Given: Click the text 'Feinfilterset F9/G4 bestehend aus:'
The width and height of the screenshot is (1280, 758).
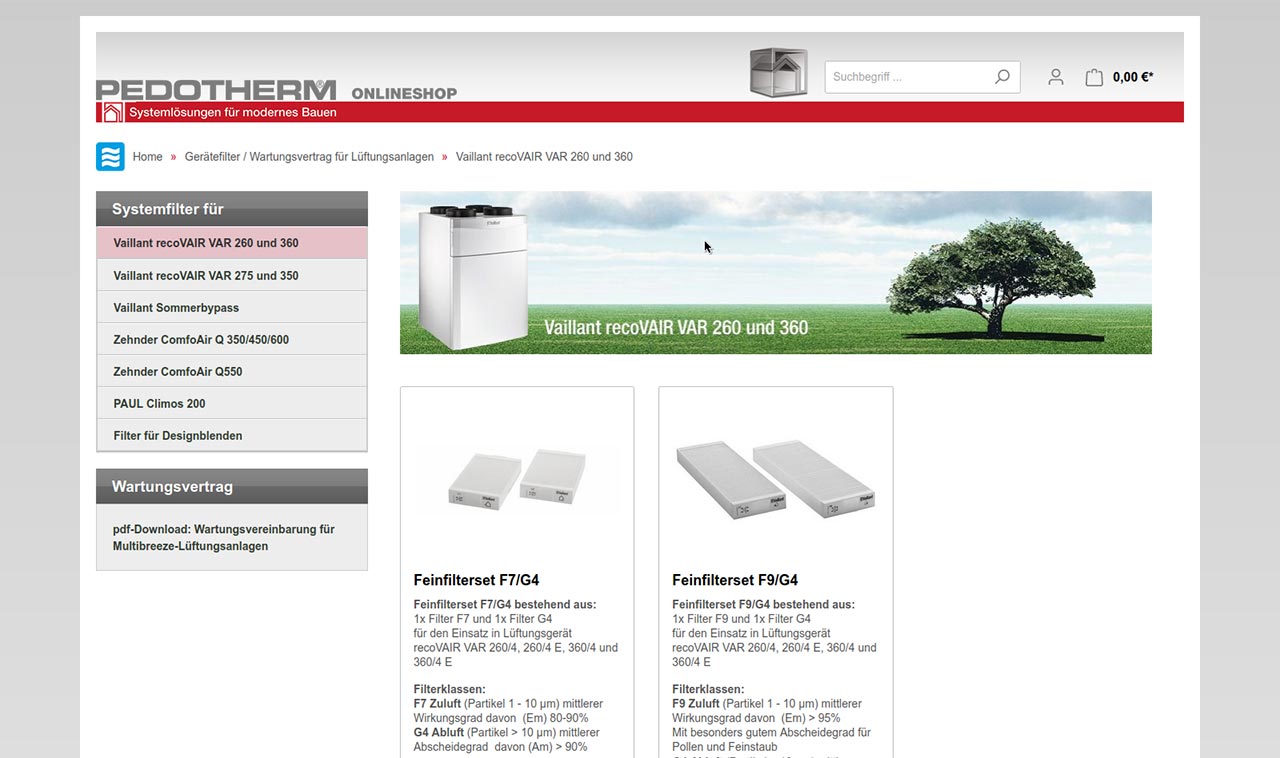Looking at the screenshot, I should 764,605.
